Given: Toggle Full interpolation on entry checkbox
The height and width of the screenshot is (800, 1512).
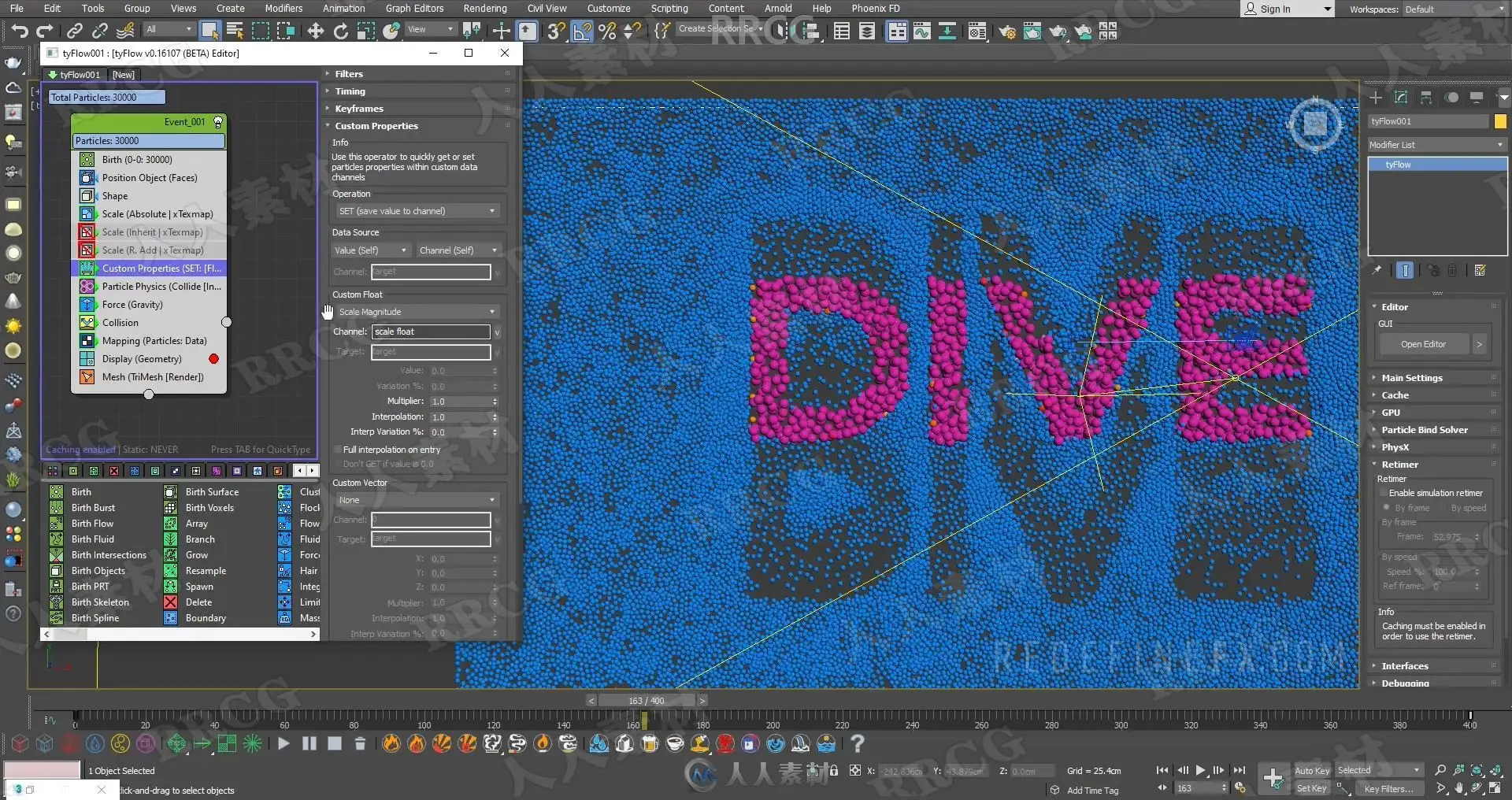Looking at the screenshot, I should tap(337, 450).
